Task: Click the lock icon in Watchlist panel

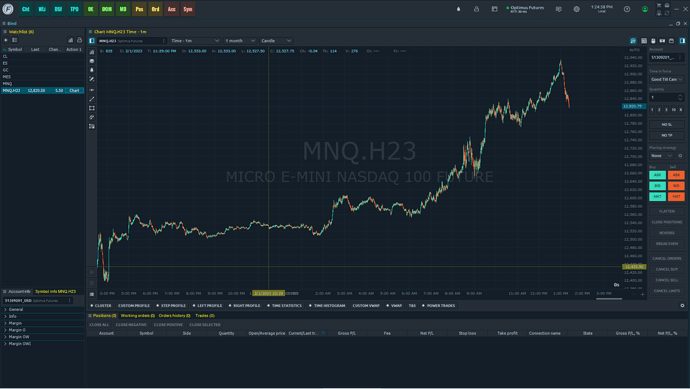Action: pyautogui.click(x=79, y=40)
